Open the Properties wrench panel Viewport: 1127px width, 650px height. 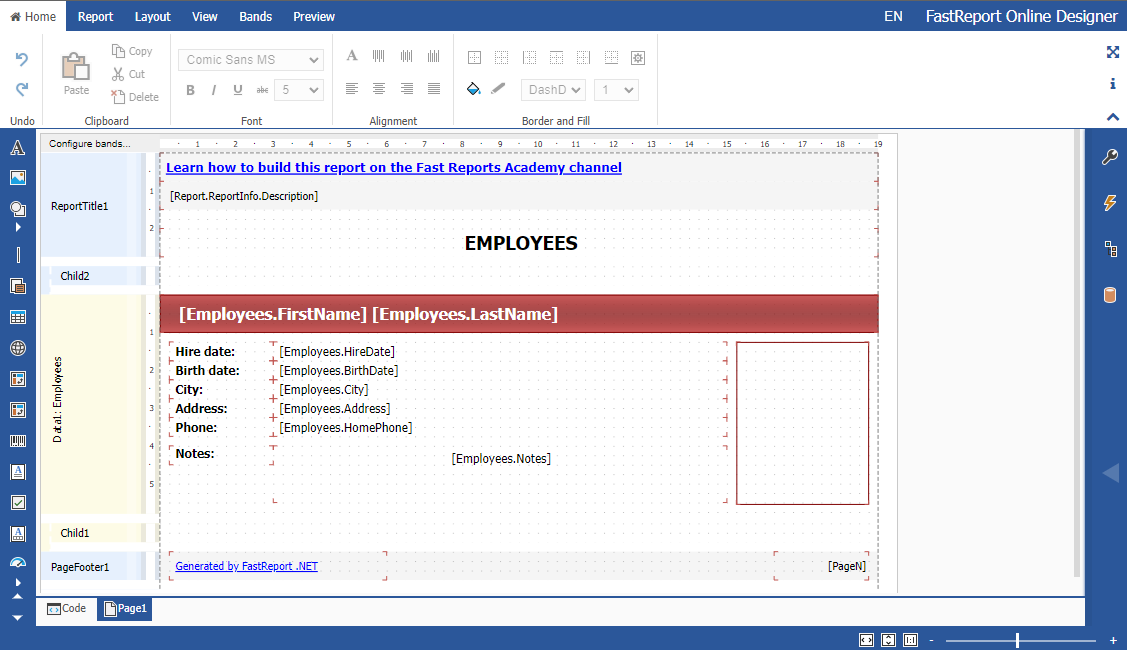[1109, 157]
